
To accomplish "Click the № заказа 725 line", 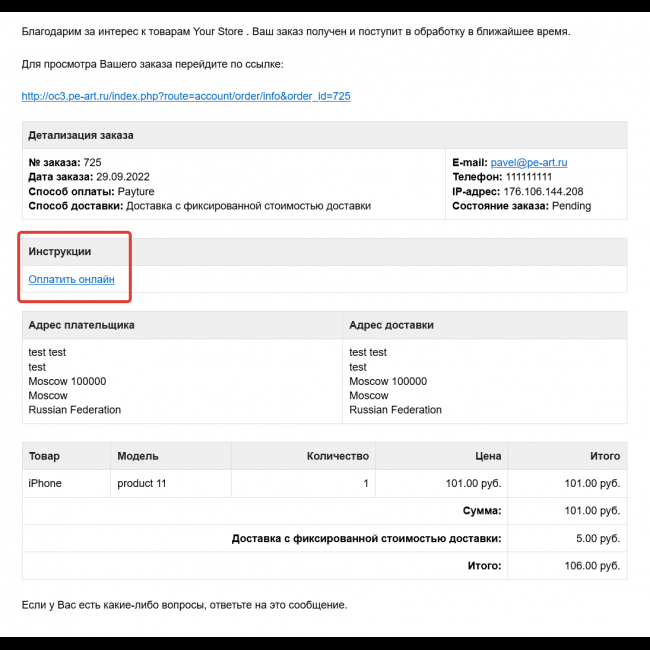I will 65,163.
